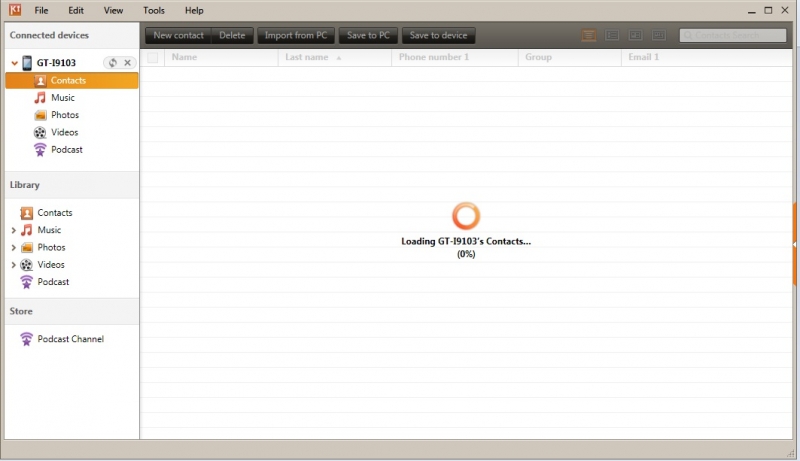Open the View menu

[113, 10]
